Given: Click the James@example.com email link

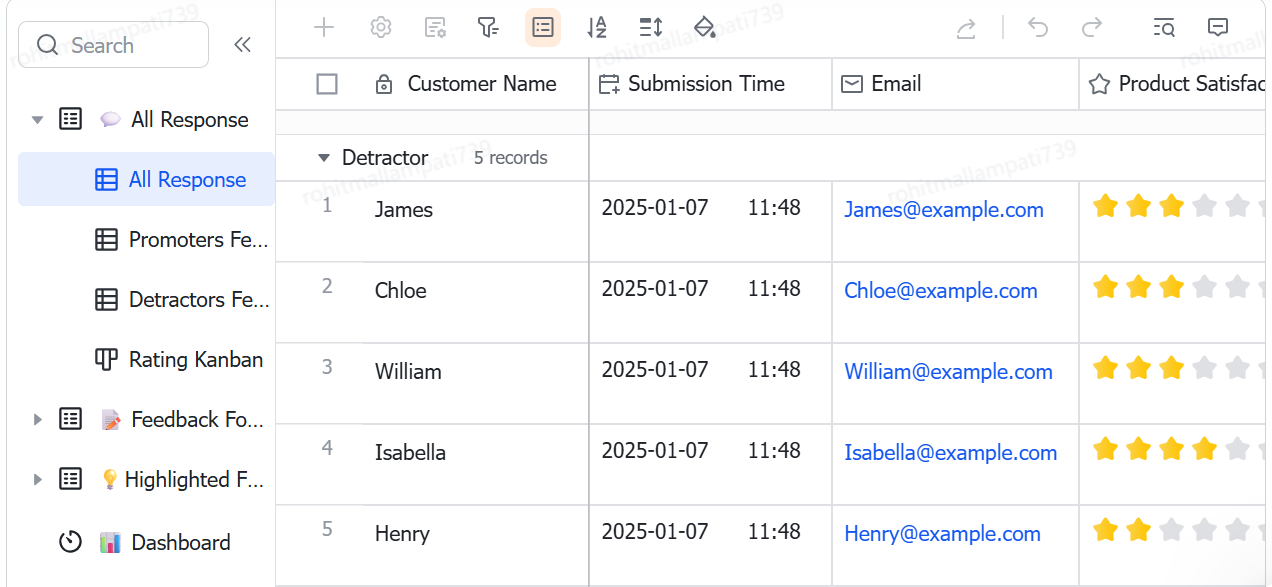Looking at the screenshot, I should [x=944, y=210].
